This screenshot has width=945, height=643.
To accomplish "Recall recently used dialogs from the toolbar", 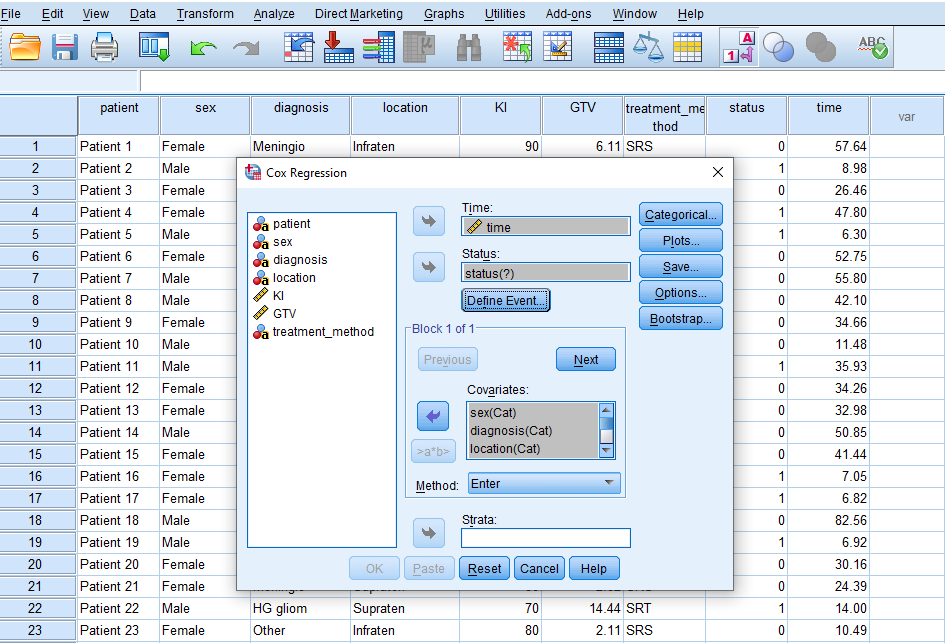I will pos(154,47).
